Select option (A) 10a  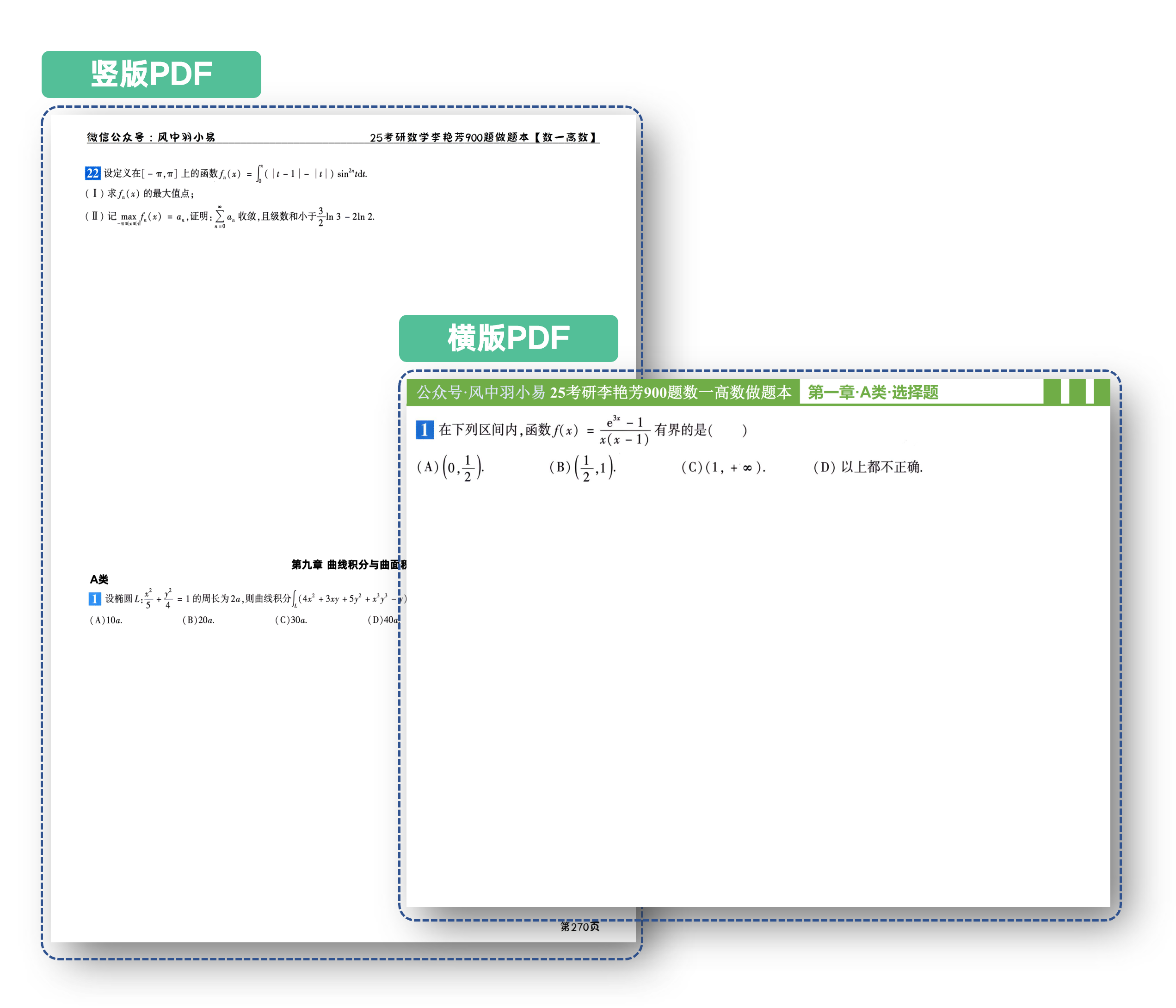tap(106, 620)
